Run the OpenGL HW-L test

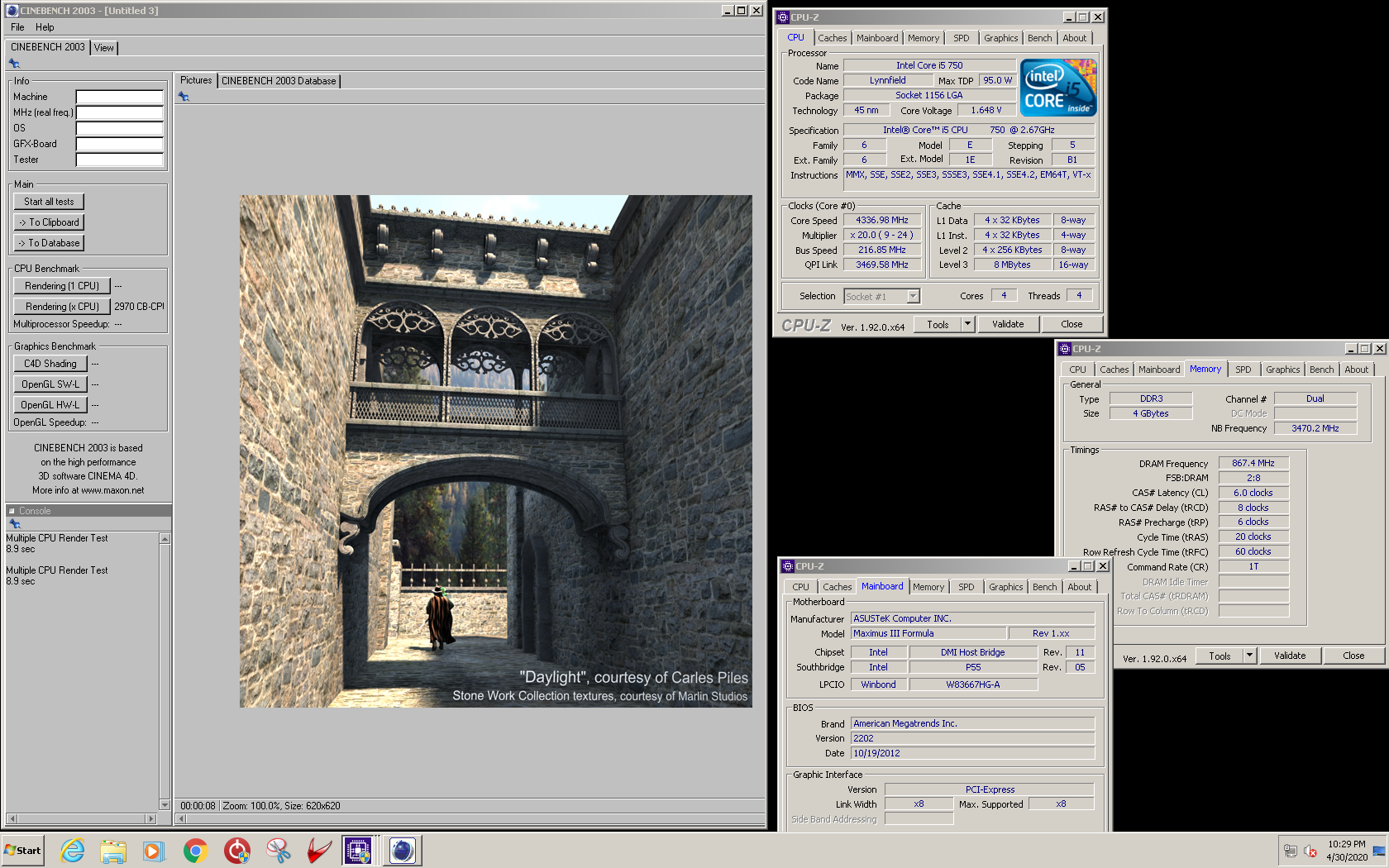50,405
